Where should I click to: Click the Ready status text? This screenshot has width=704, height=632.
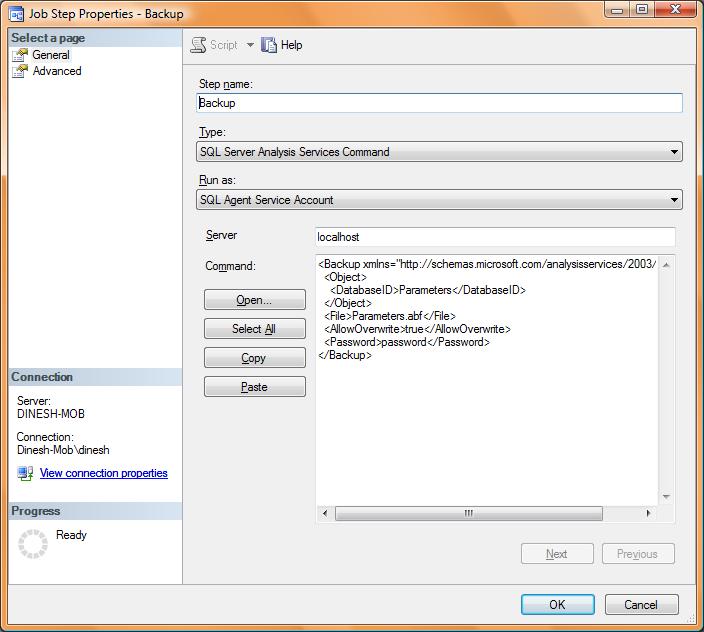[71, 535]
